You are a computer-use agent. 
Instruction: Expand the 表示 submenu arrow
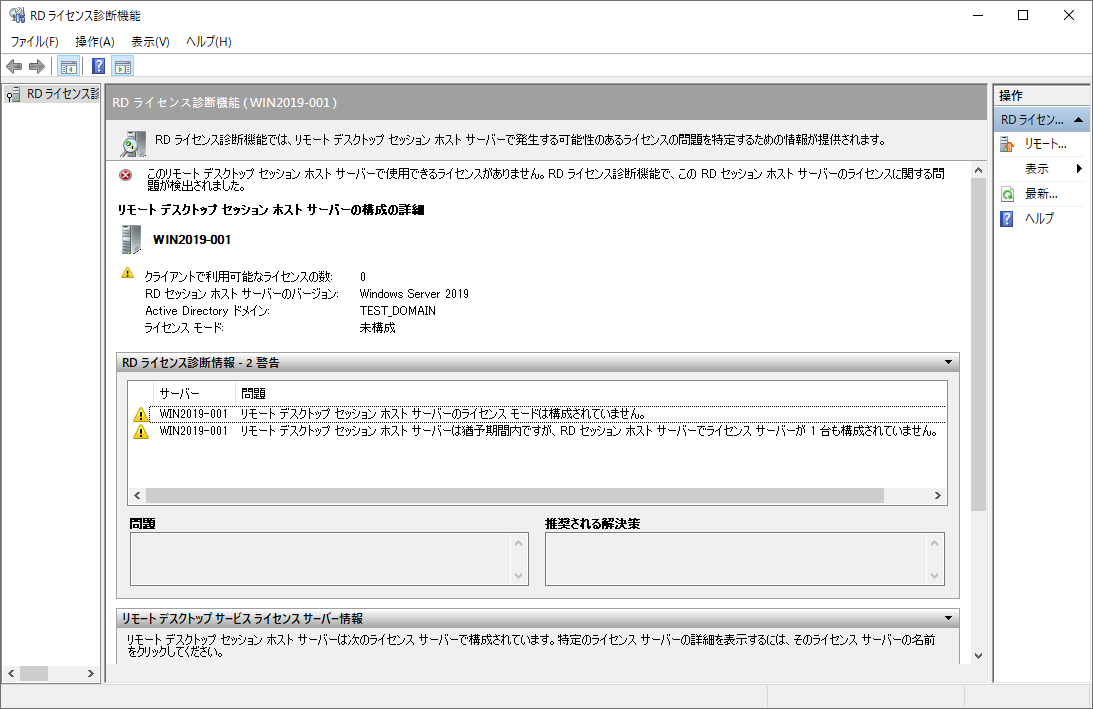coord(1079,169)
